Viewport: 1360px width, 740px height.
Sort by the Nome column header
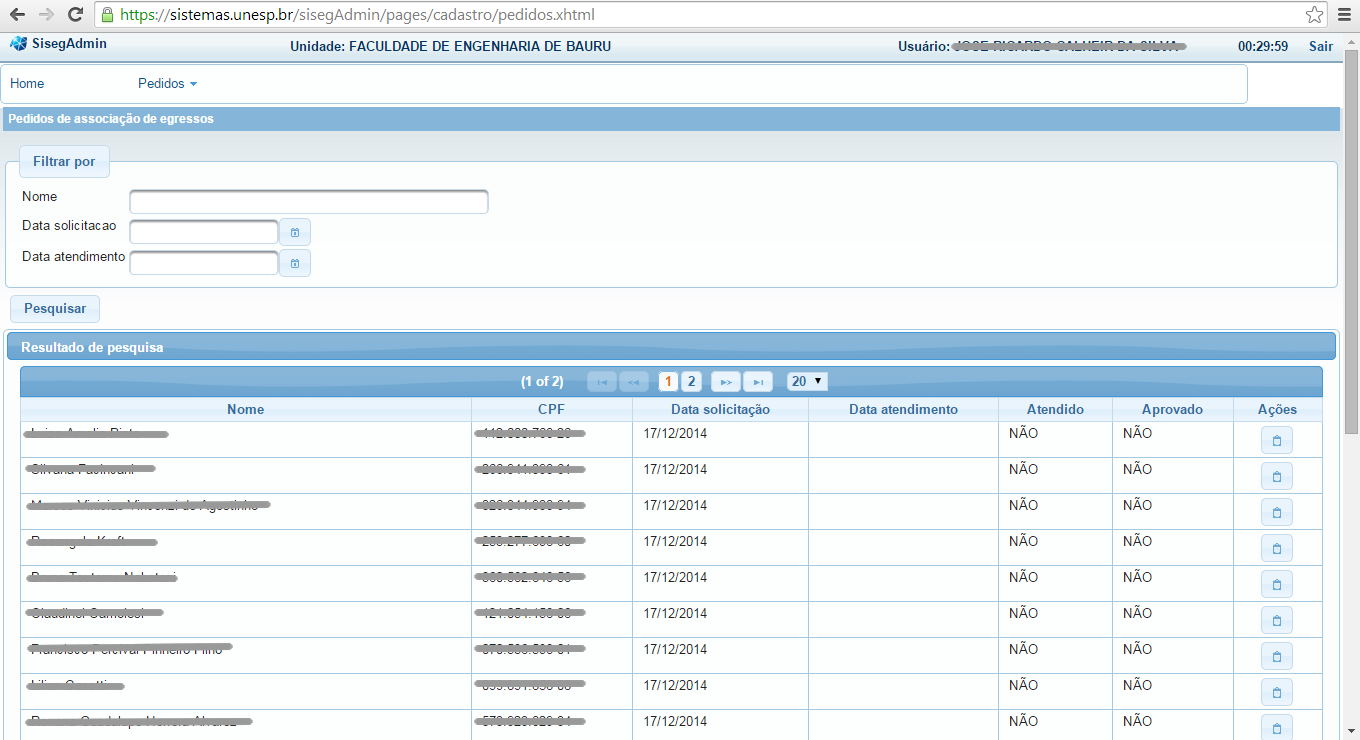coord(246,409)
